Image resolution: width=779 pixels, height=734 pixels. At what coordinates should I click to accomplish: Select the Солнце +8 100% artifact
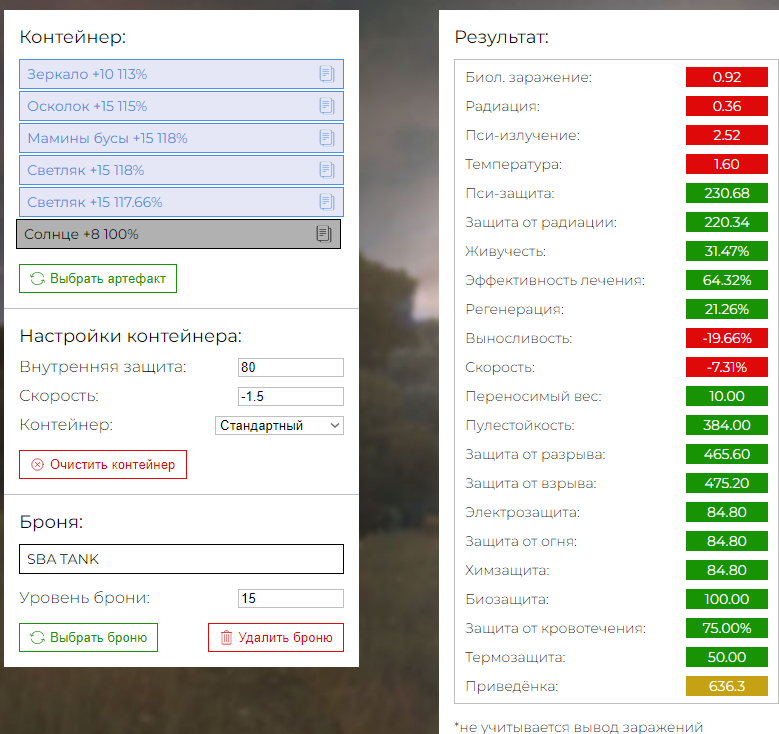click(x=160, y=234)
